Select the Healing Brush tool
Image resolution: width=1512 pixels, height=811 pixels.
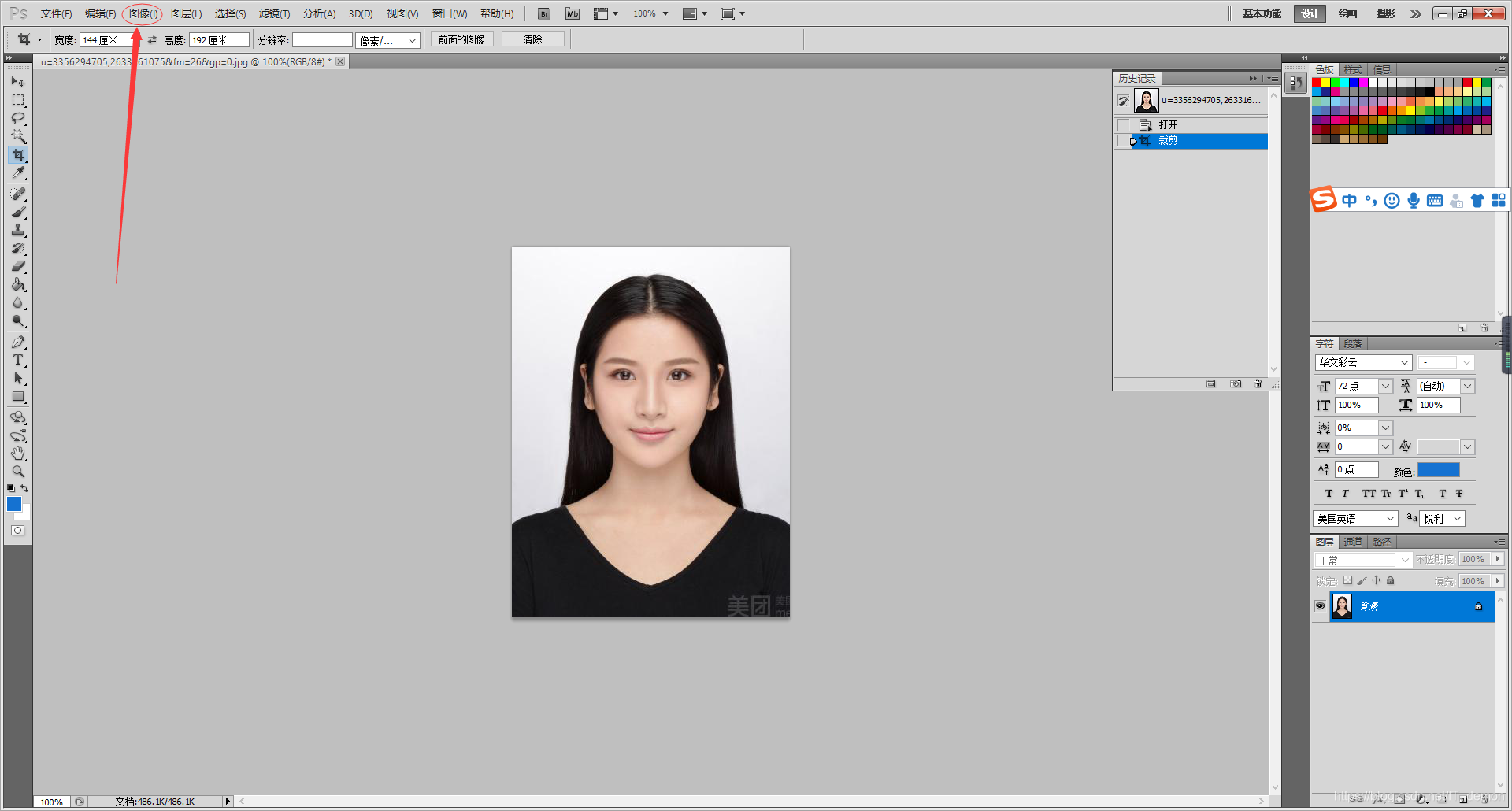pyautogui.click(x=18, y=194)
